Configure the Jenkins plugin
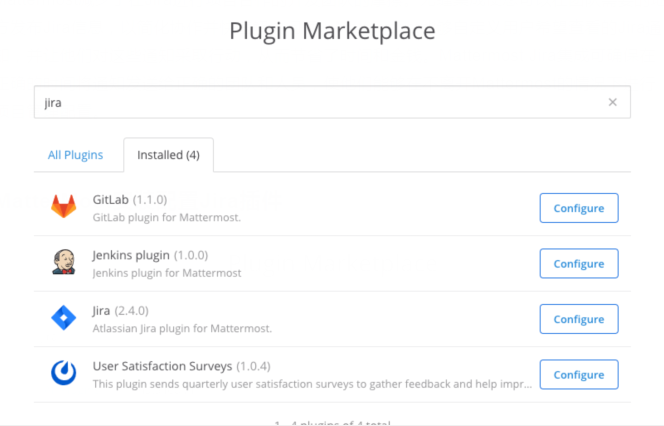Image resolution: width=664 pixels, height=426 pixels. (579, 263)
